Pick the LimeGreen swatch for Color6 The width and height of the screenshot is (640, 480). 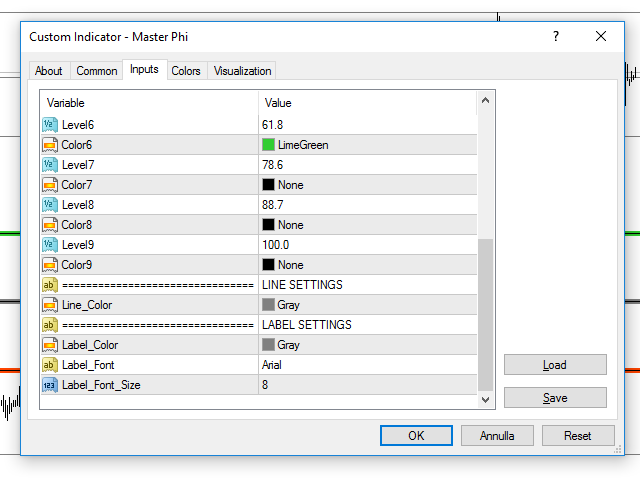[268, 145]
